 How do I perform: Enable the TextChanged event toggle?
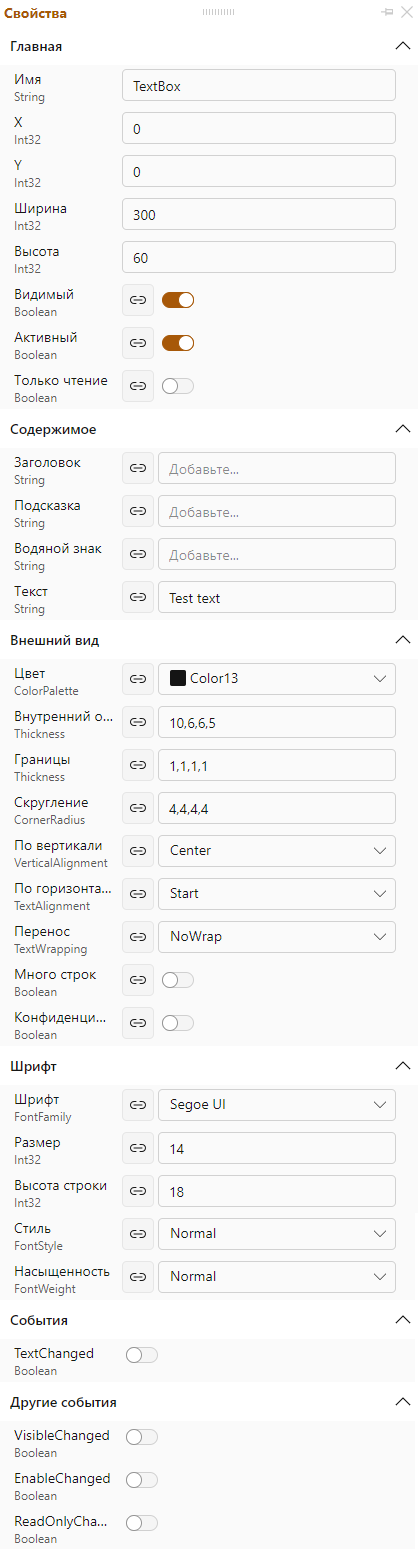click(142, 1355)
